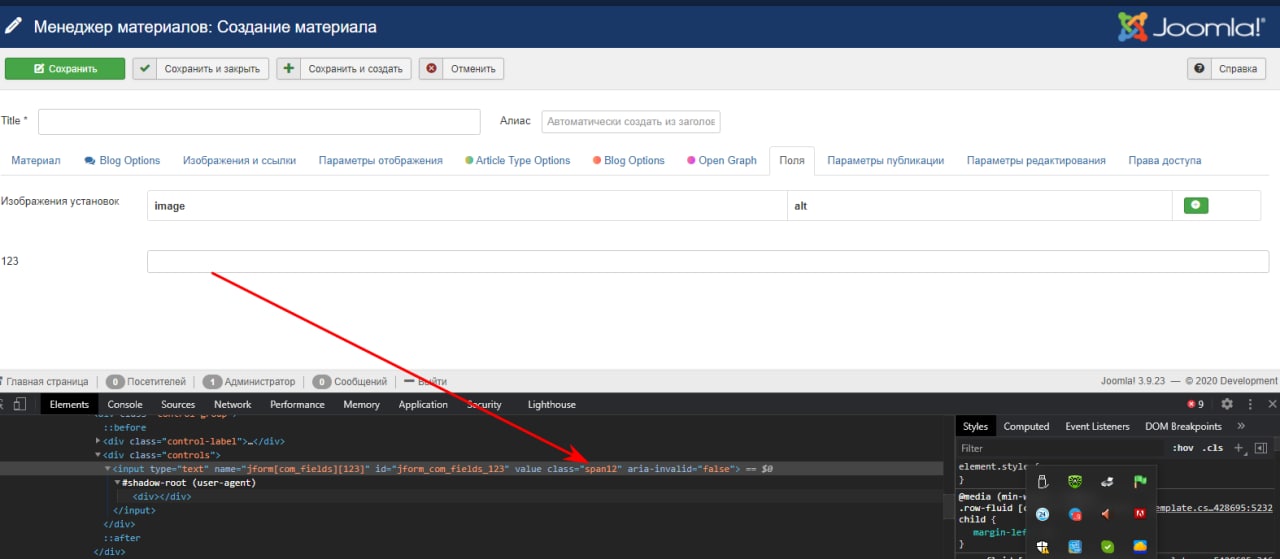Switch to the Computed pane tab
The image size is (1280, 559).
coord(1026,426)
